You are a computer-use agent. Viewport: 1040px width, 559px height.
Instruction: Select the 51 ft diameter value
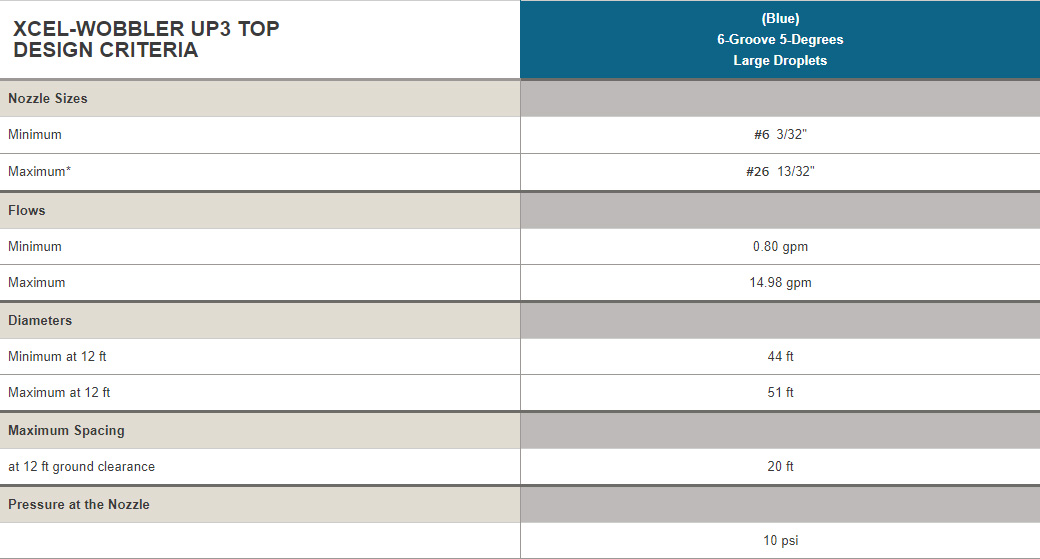[x=780, y=393]
